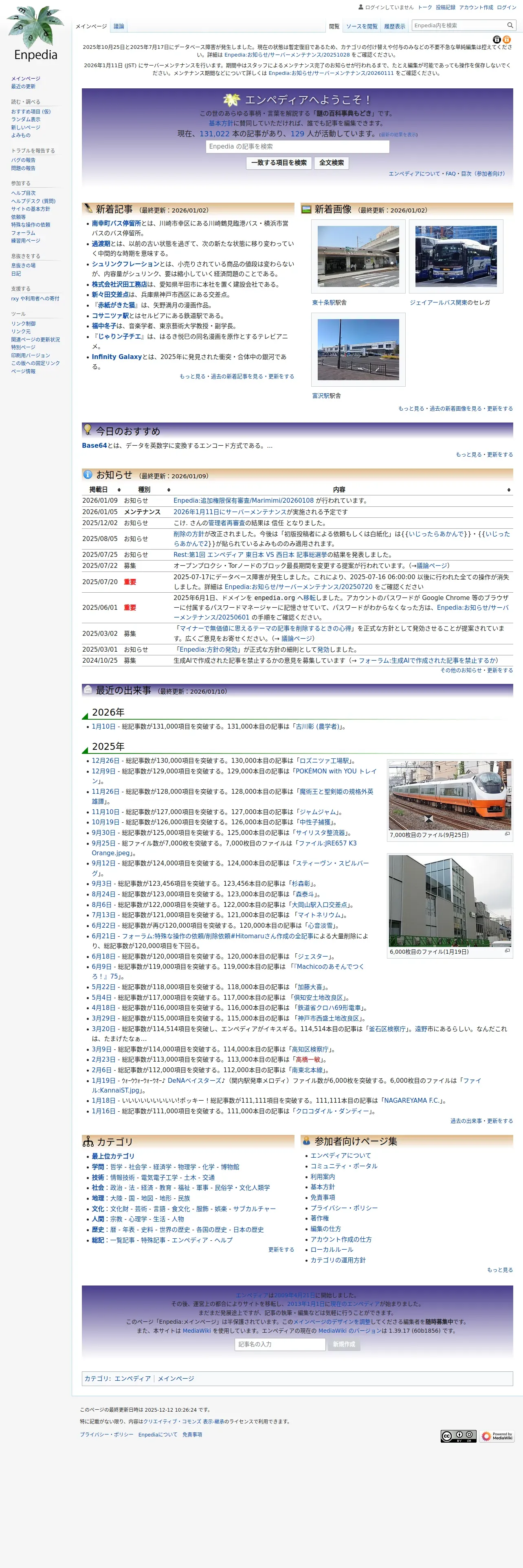This screenshot has height=1568, width=523.
Task: Click the 一致する項目を検索 button
Action: point(279,162)
